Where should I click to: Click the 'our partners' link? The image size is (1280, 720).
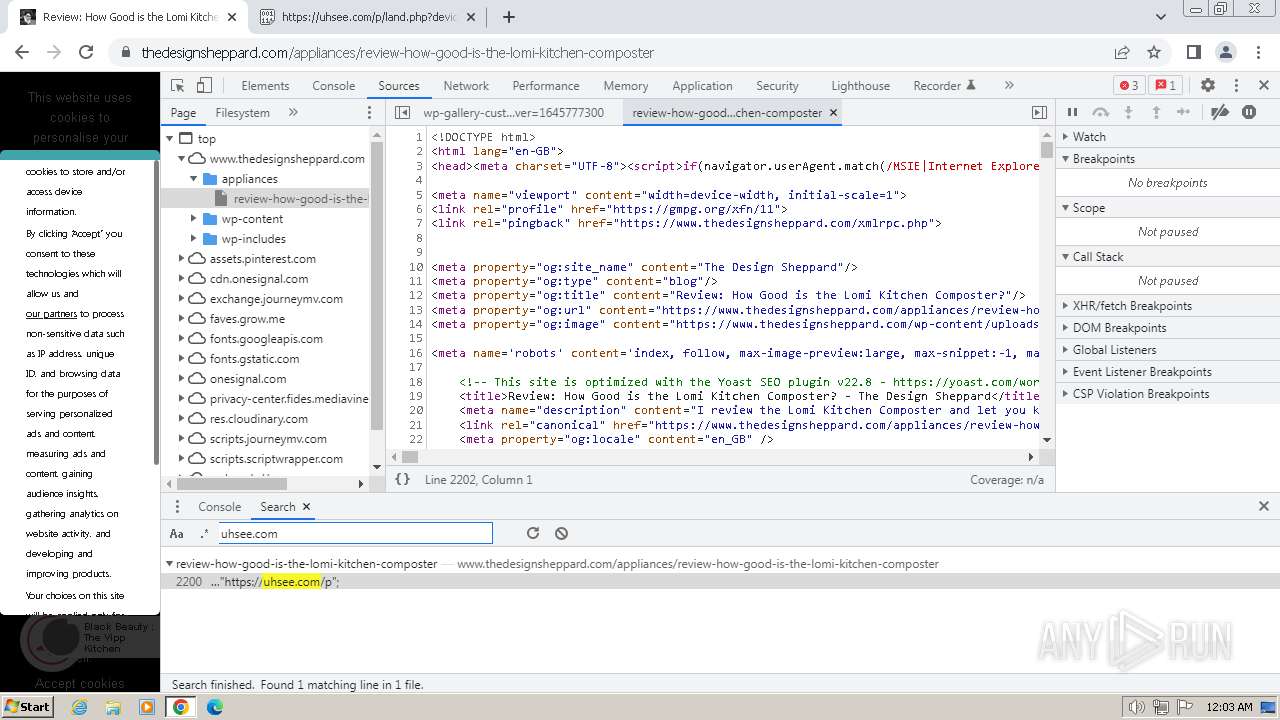(x=51, y=314)
